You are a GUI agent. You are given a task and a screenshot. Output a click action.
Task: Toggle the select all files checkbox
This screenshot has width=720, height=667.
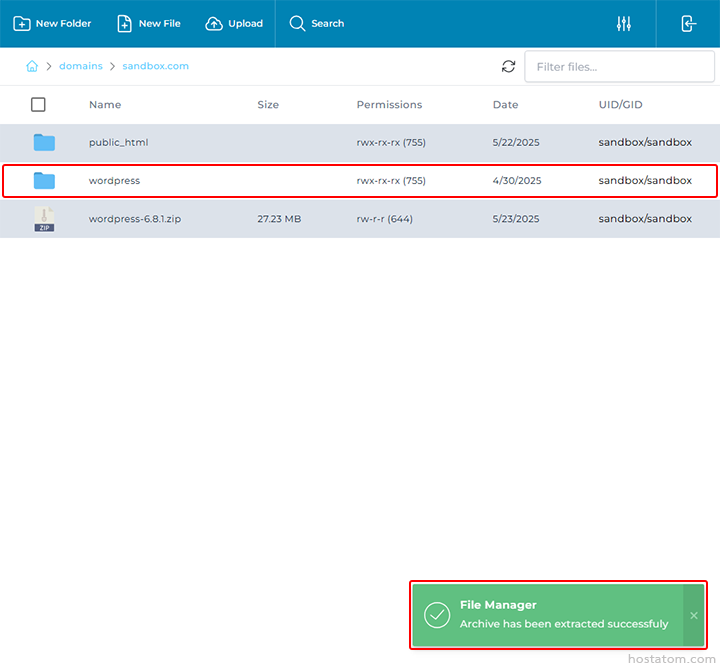click(38, 104)
